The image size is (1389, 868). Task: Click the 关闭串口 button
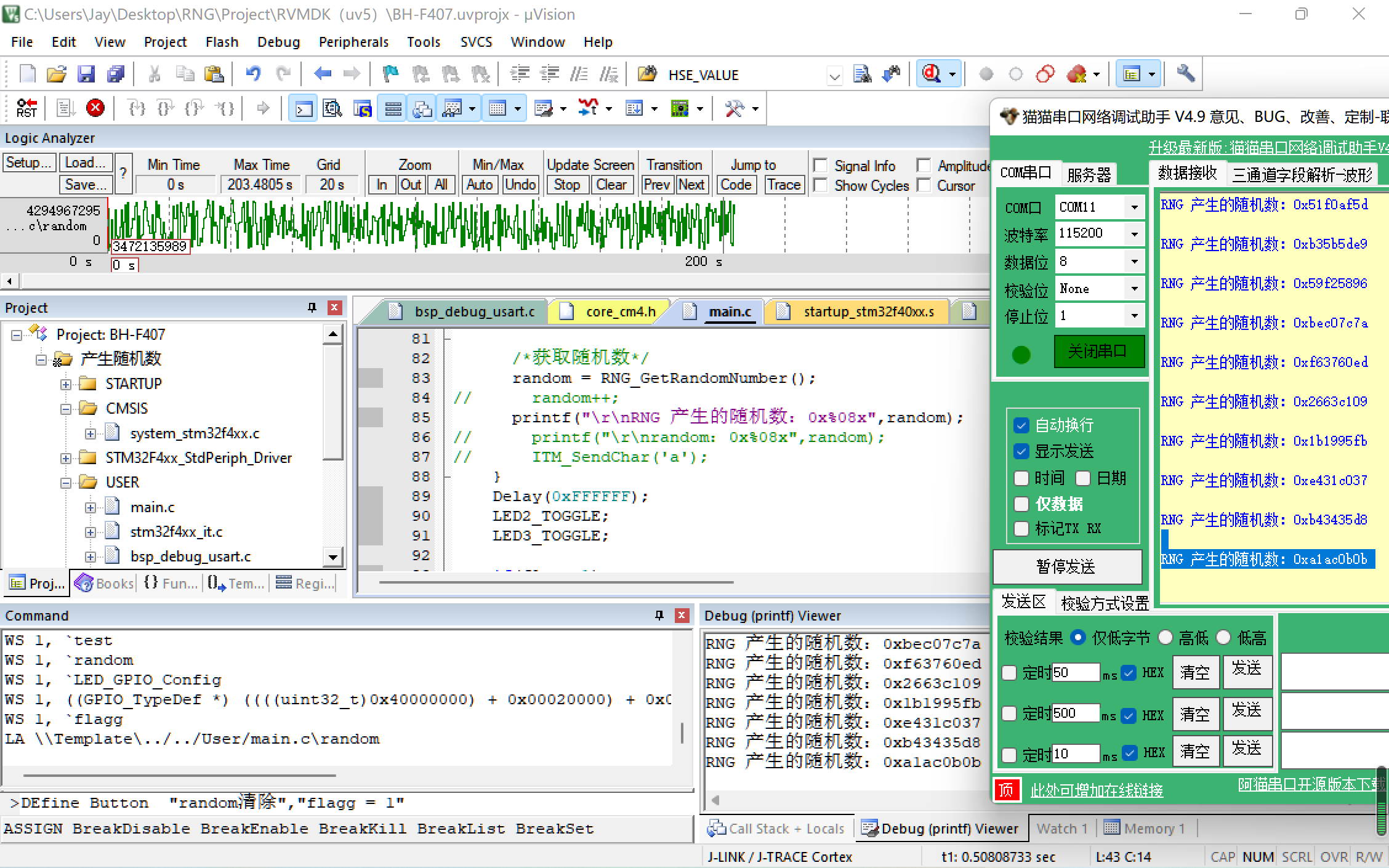[x=1098, y=352]
